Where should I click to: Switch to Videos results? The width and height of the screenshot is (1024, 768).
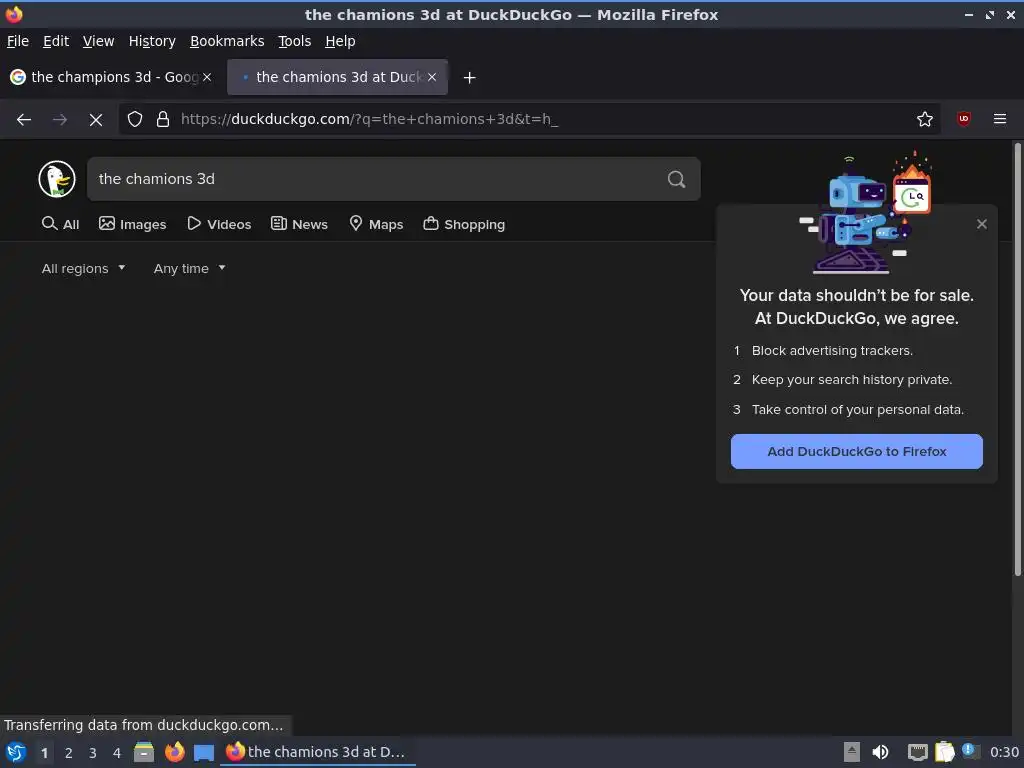coord(219,224)
